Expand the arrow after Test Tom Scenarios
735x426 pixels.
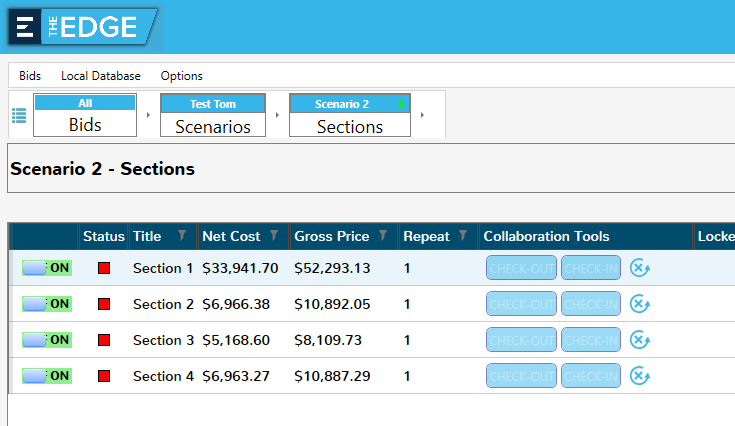coord(277,116)
